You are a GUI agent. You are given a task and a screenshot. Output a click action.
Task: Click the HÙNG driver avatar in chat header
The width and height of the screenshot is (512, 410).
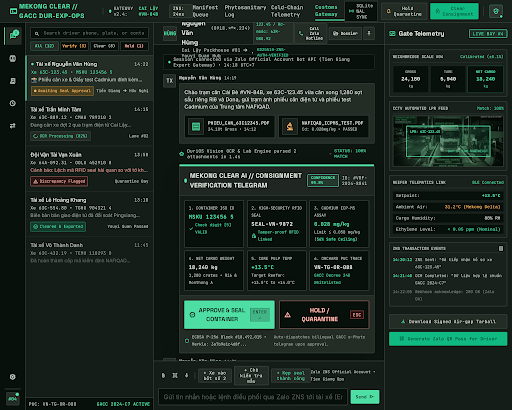pos(170,33)
